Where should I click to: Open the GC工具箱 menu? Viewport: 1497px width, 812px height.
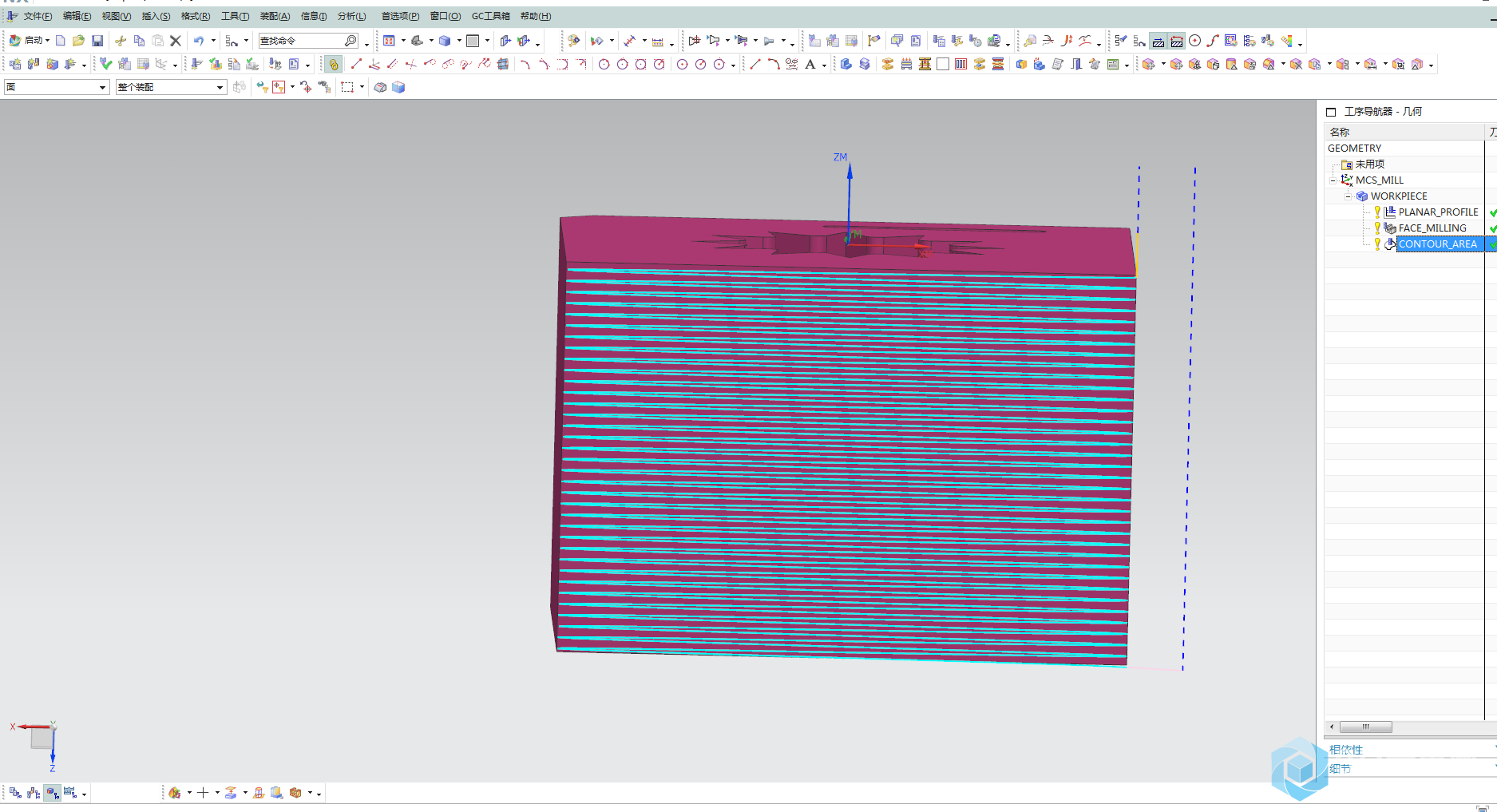click(490, 16)
